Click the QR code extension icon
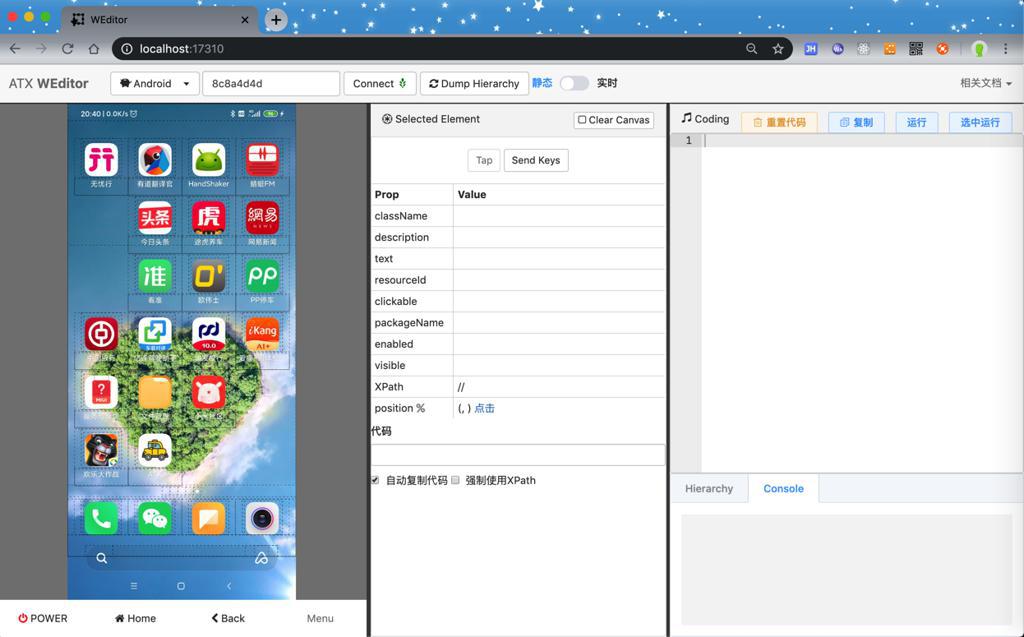 click(x=916, y=49)
